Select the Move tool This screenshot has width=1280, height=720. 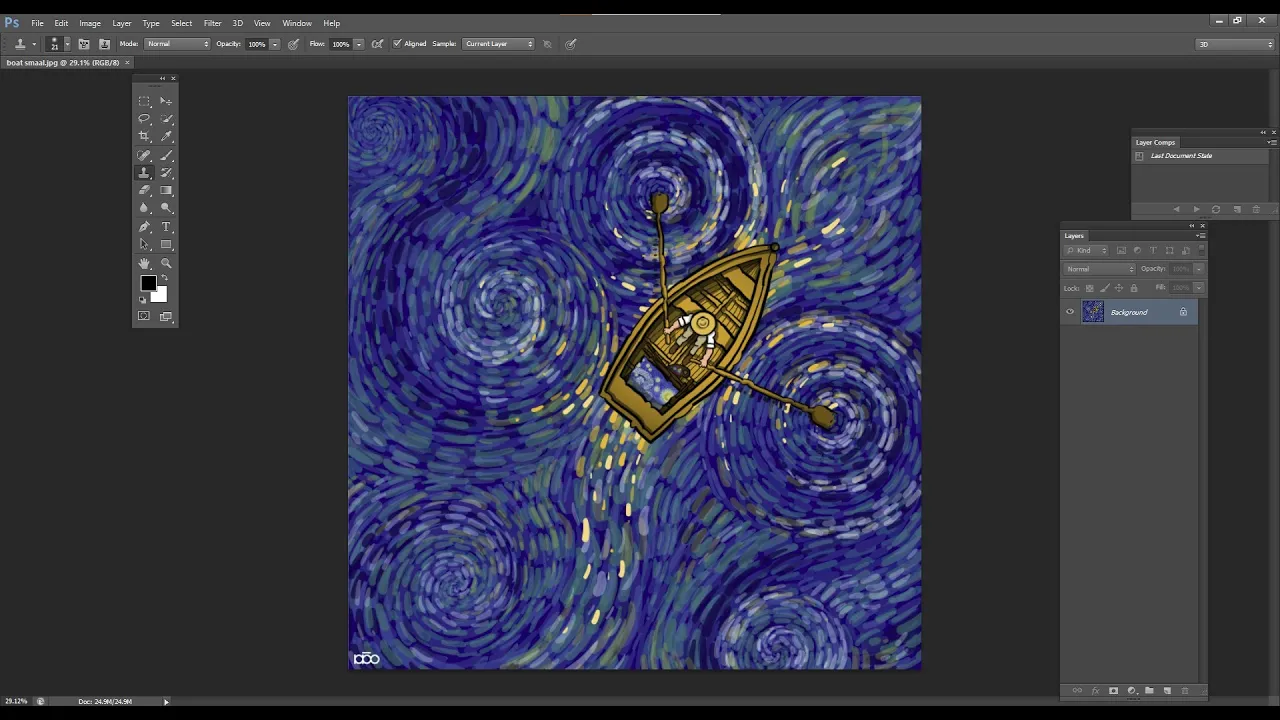(166, 101)
